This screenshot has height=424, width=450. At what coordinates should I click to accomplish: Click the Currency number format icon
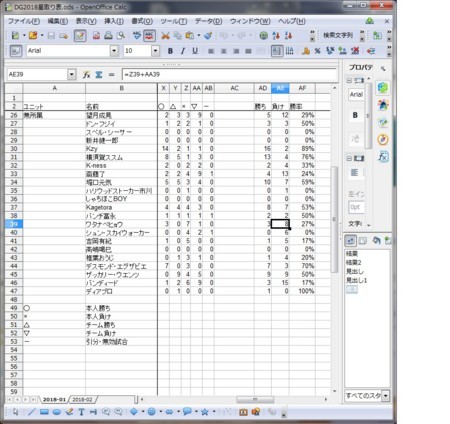coord(306,51)
